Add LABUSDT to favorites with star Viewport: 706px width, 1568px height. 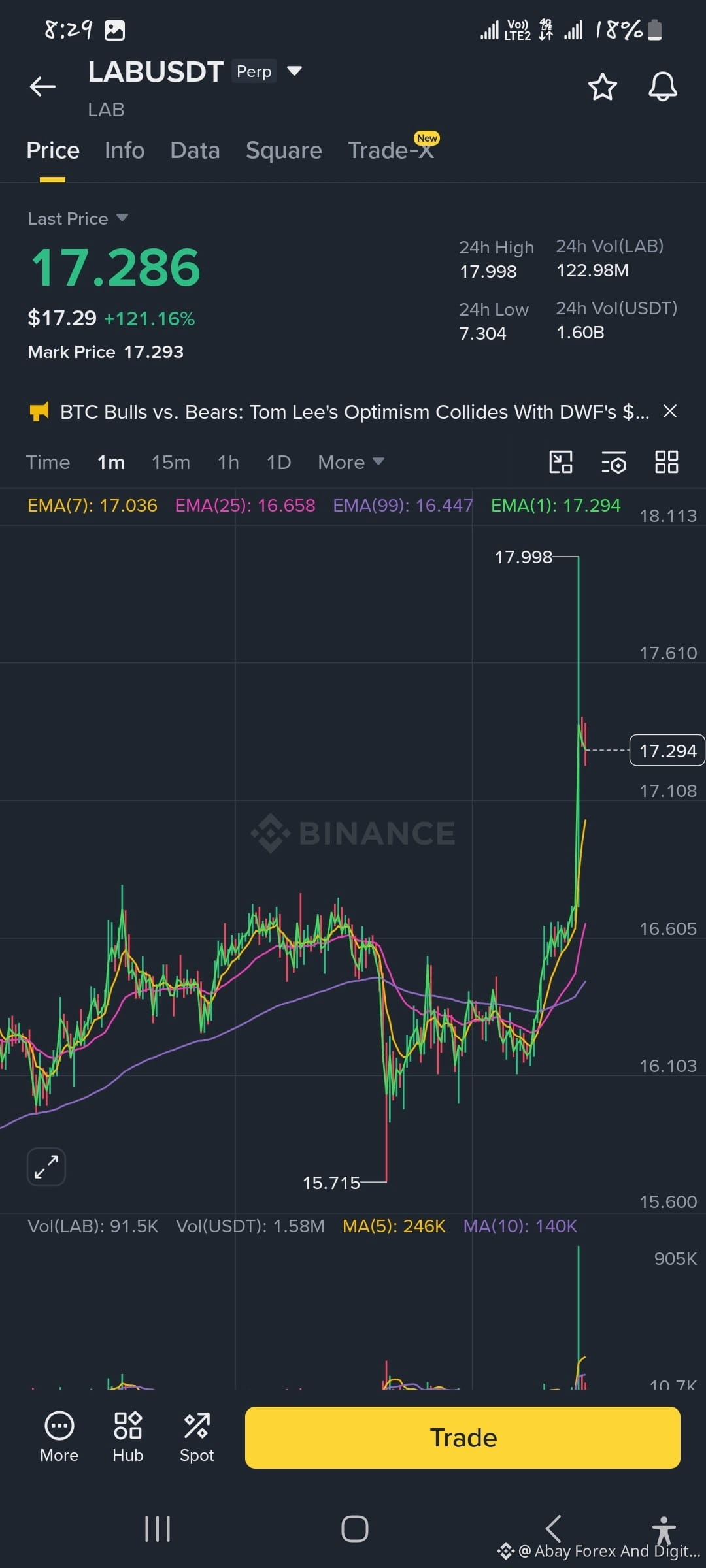(x=602, y=86)
